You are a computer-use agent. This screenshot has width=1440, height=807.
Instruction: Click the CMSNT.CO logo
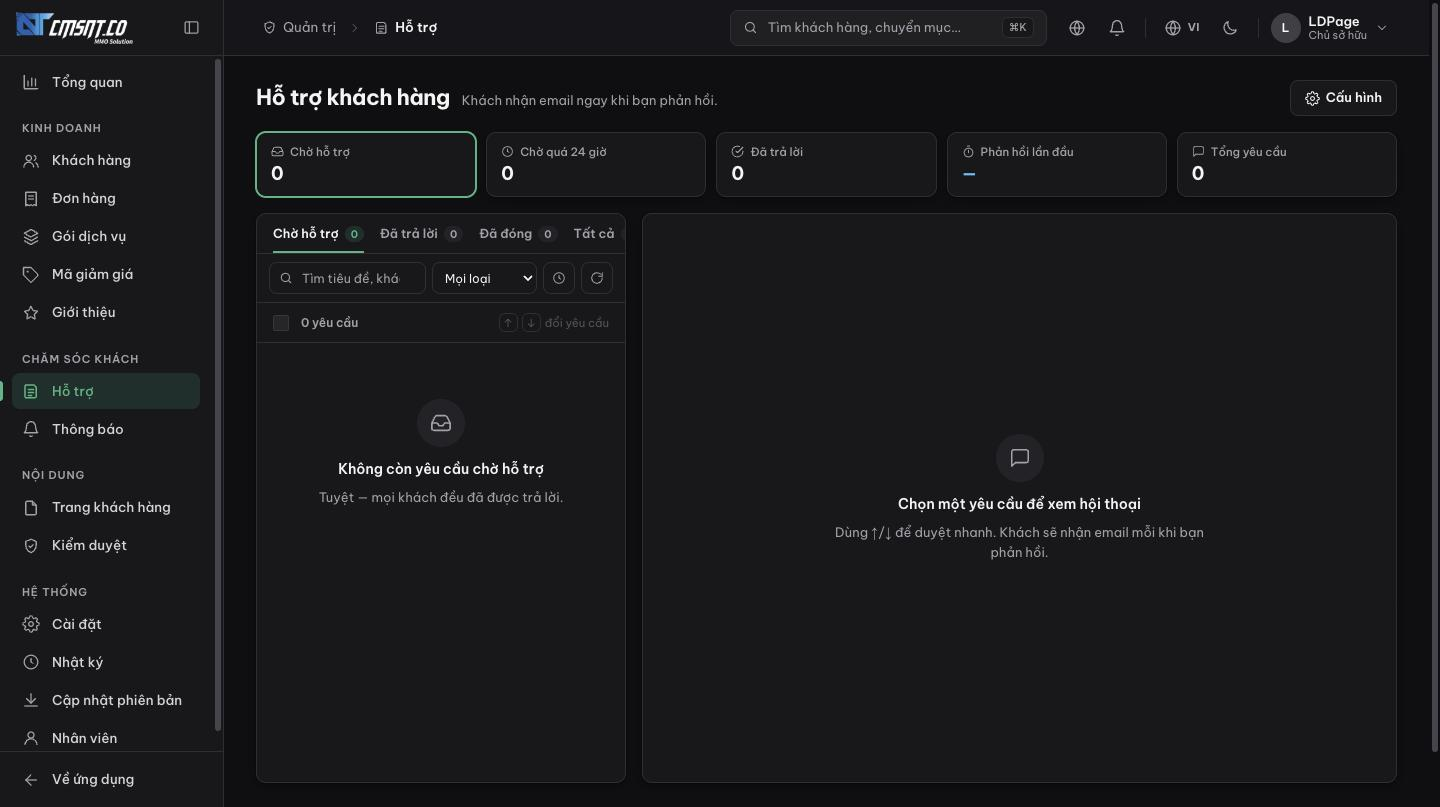coord(74,27)
